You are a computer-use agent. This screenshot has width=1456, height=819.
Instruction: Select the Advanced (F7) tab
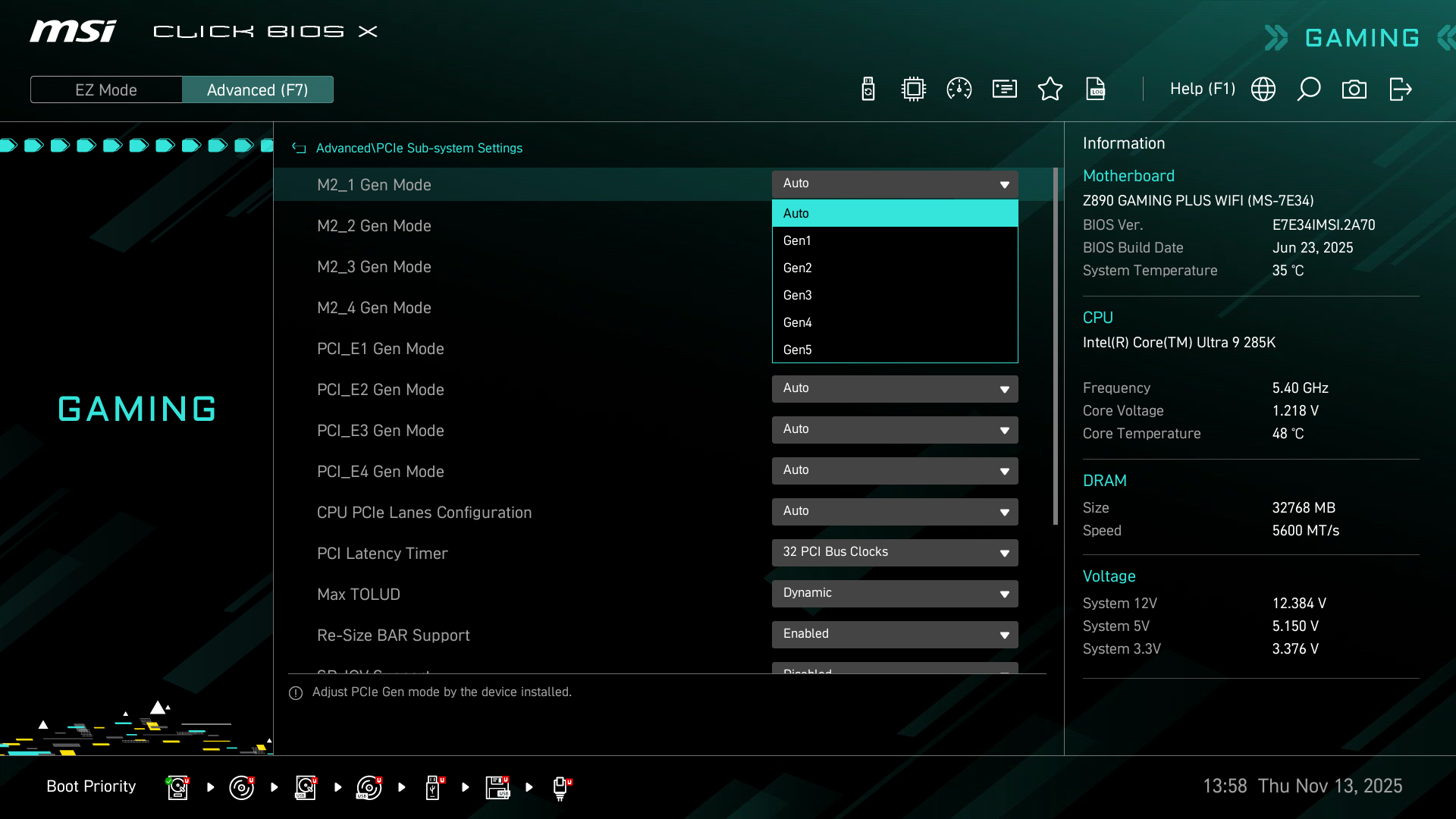click(258, 89)
